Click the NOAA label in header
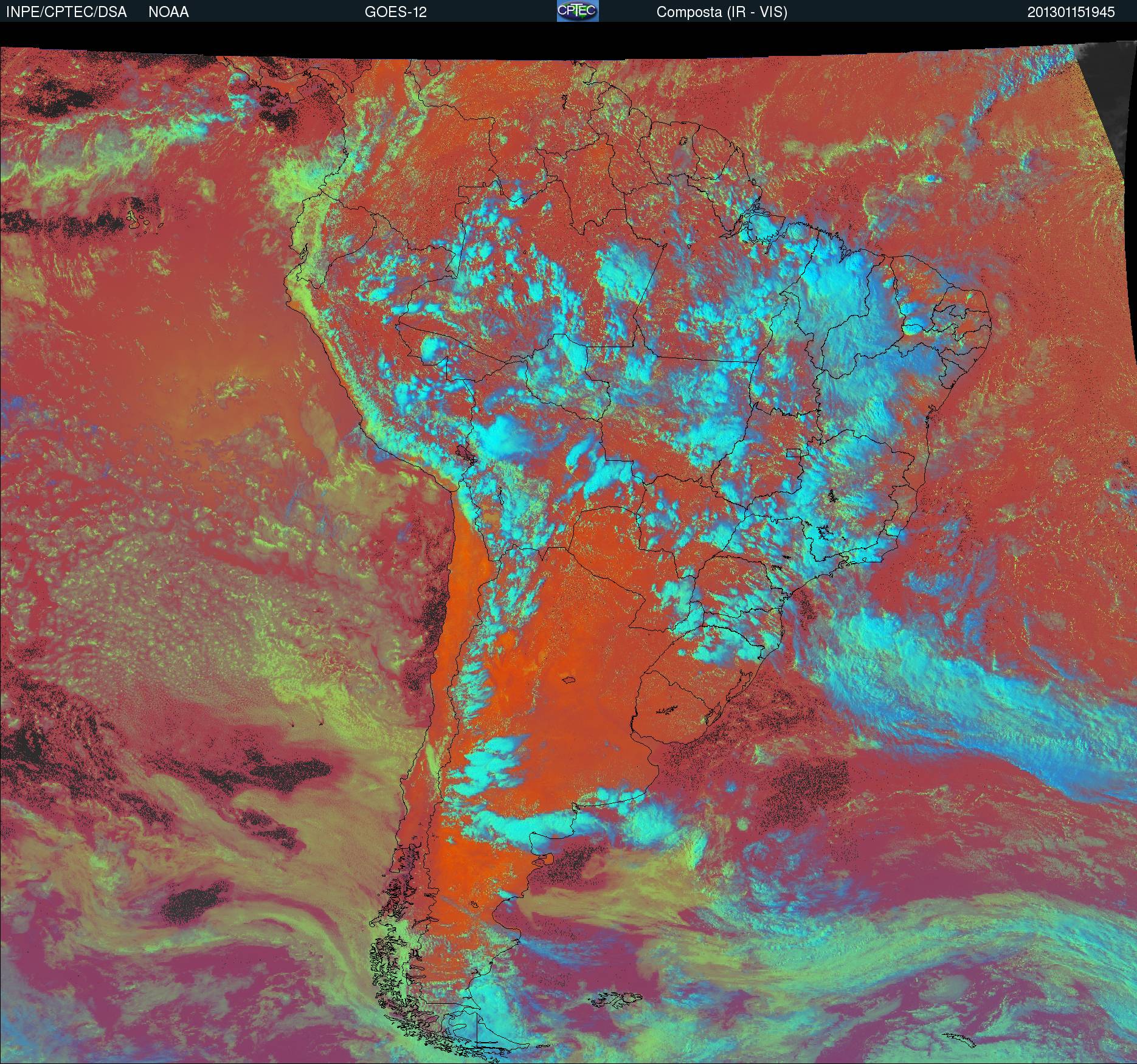This screenshot has height=1064, width=1137. point(168,12)
